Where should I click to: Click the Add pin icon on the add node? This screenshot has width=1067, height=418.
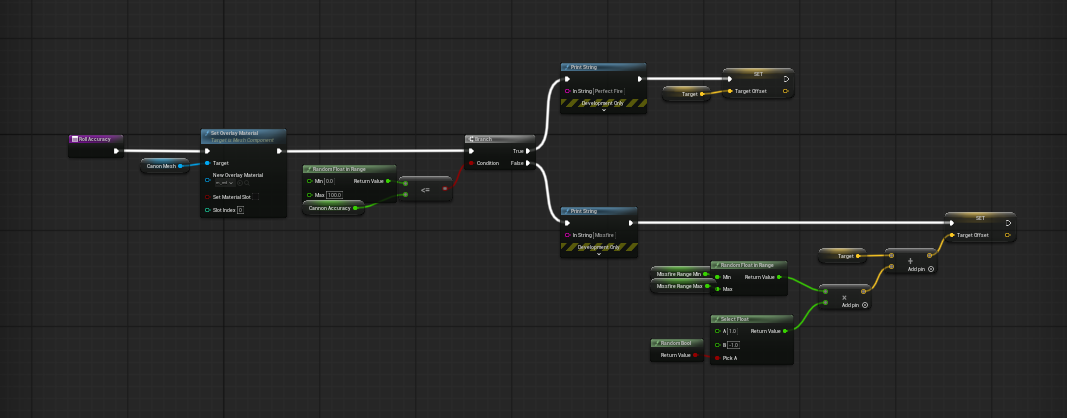coord(930,269)
